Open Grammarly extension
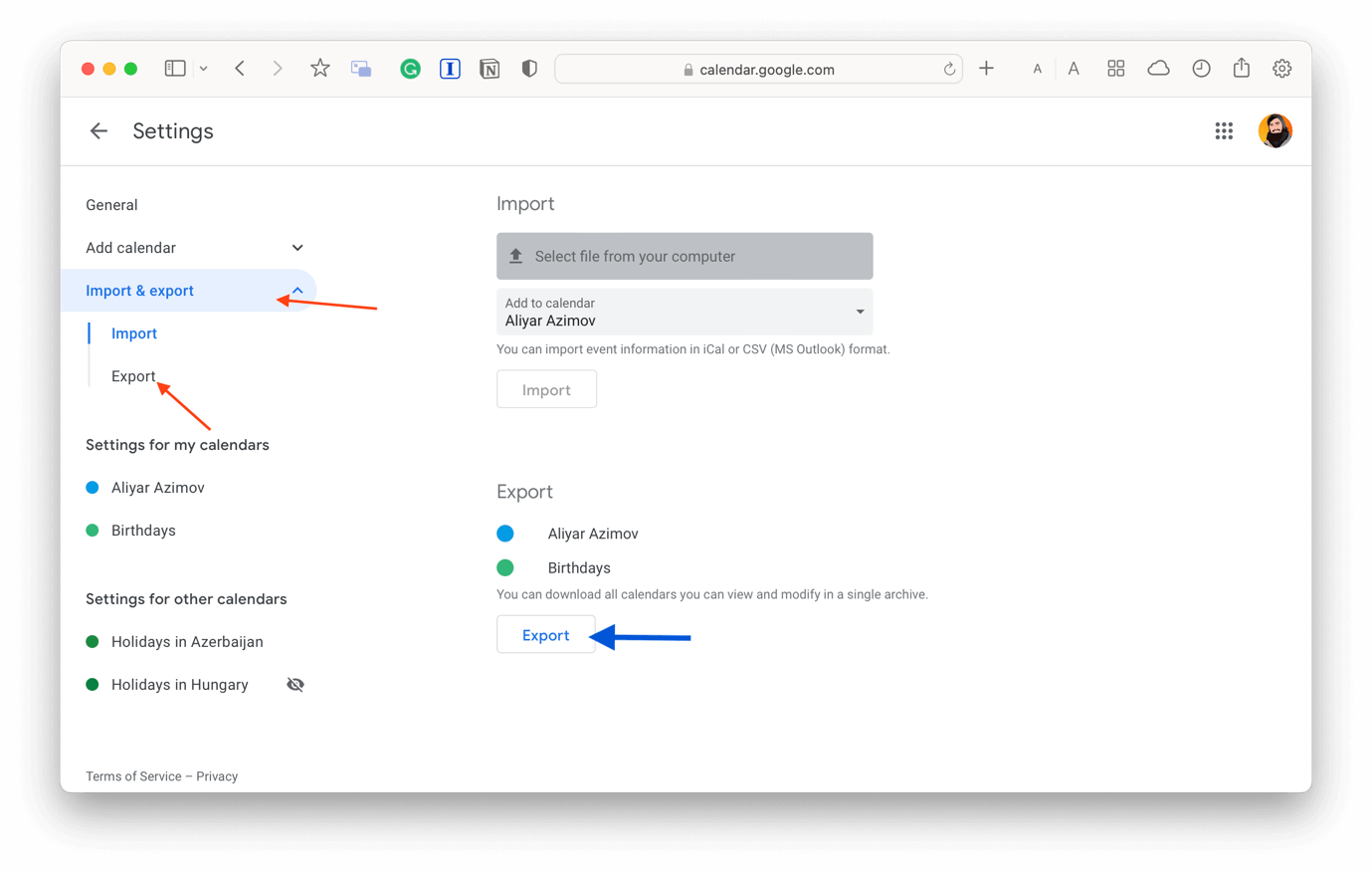The height and width of the screenshot is (872, 1372). coord(410,69)
